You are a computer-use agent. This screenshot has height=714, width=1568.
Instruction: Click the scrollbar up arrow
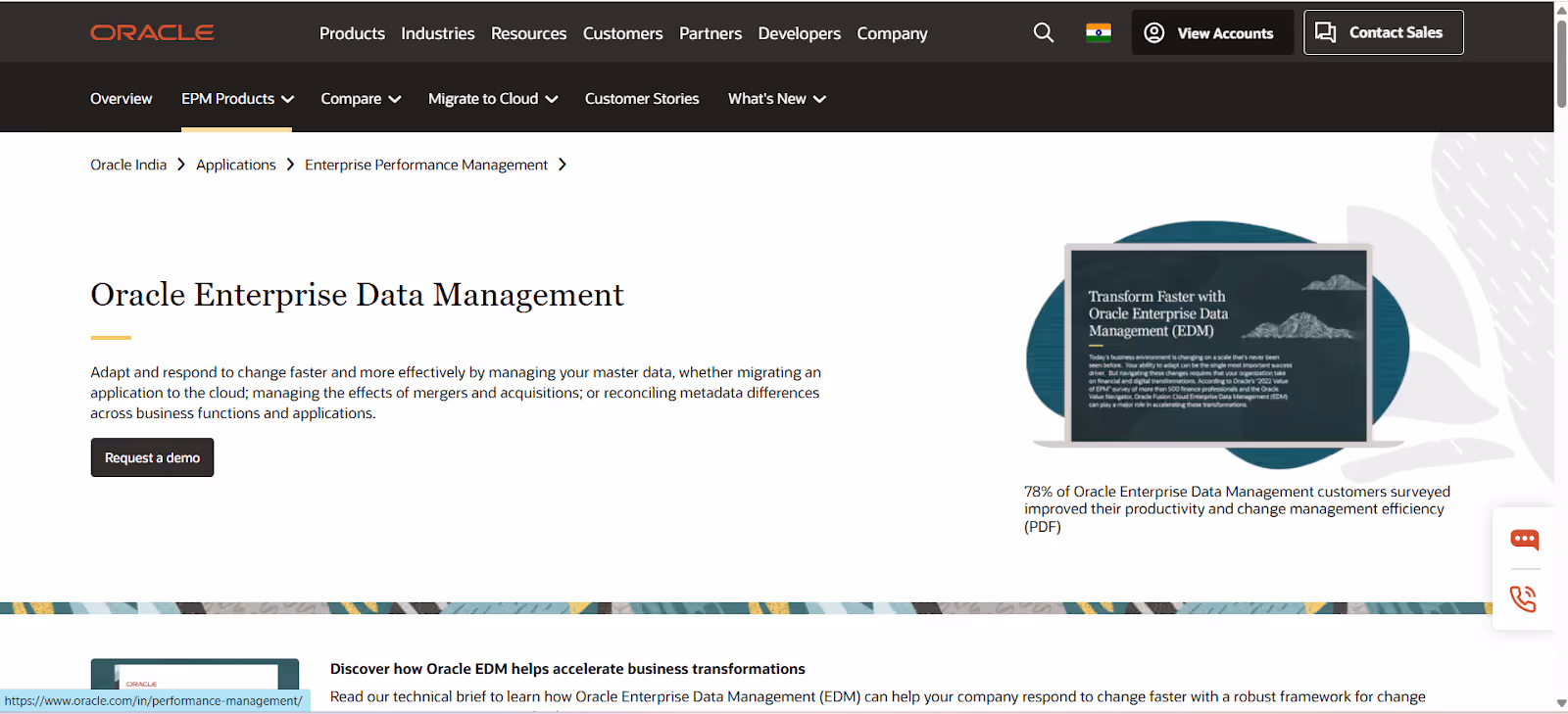[1561, 9]
